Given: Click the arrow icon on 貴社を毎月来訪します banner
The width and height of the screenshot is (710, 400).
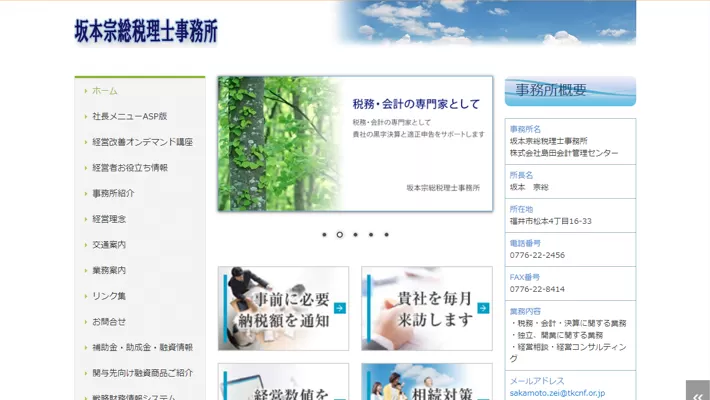Looking at the screenshot, I should (x=484, y=308).
